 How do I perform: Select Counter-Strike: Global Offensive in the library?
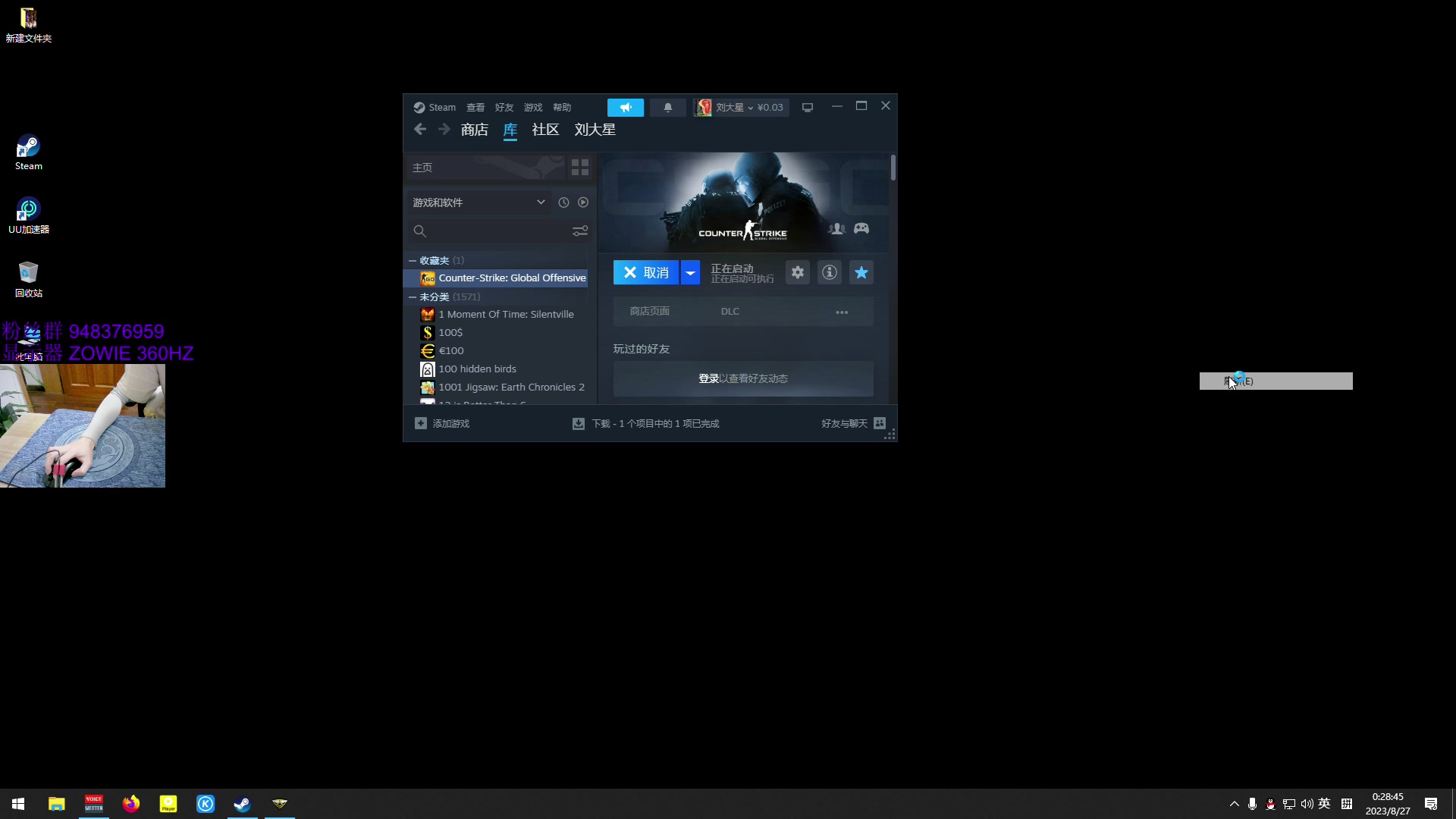pos(496,278)
